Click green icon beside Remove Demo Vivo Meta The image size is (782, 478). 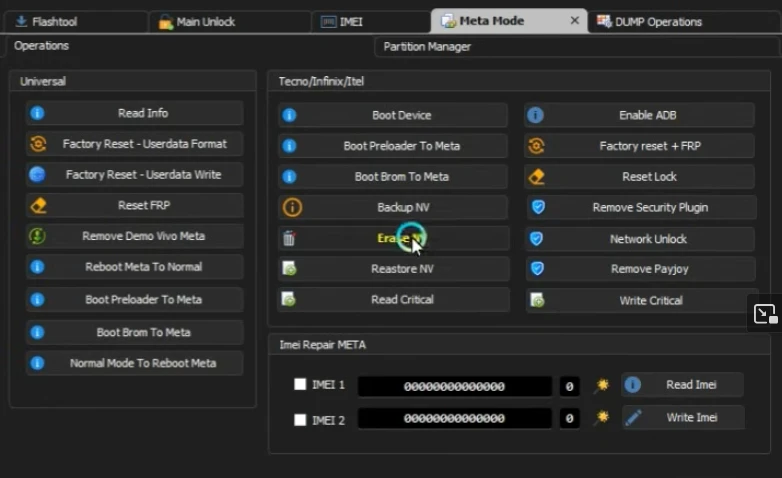pos(37,236)
